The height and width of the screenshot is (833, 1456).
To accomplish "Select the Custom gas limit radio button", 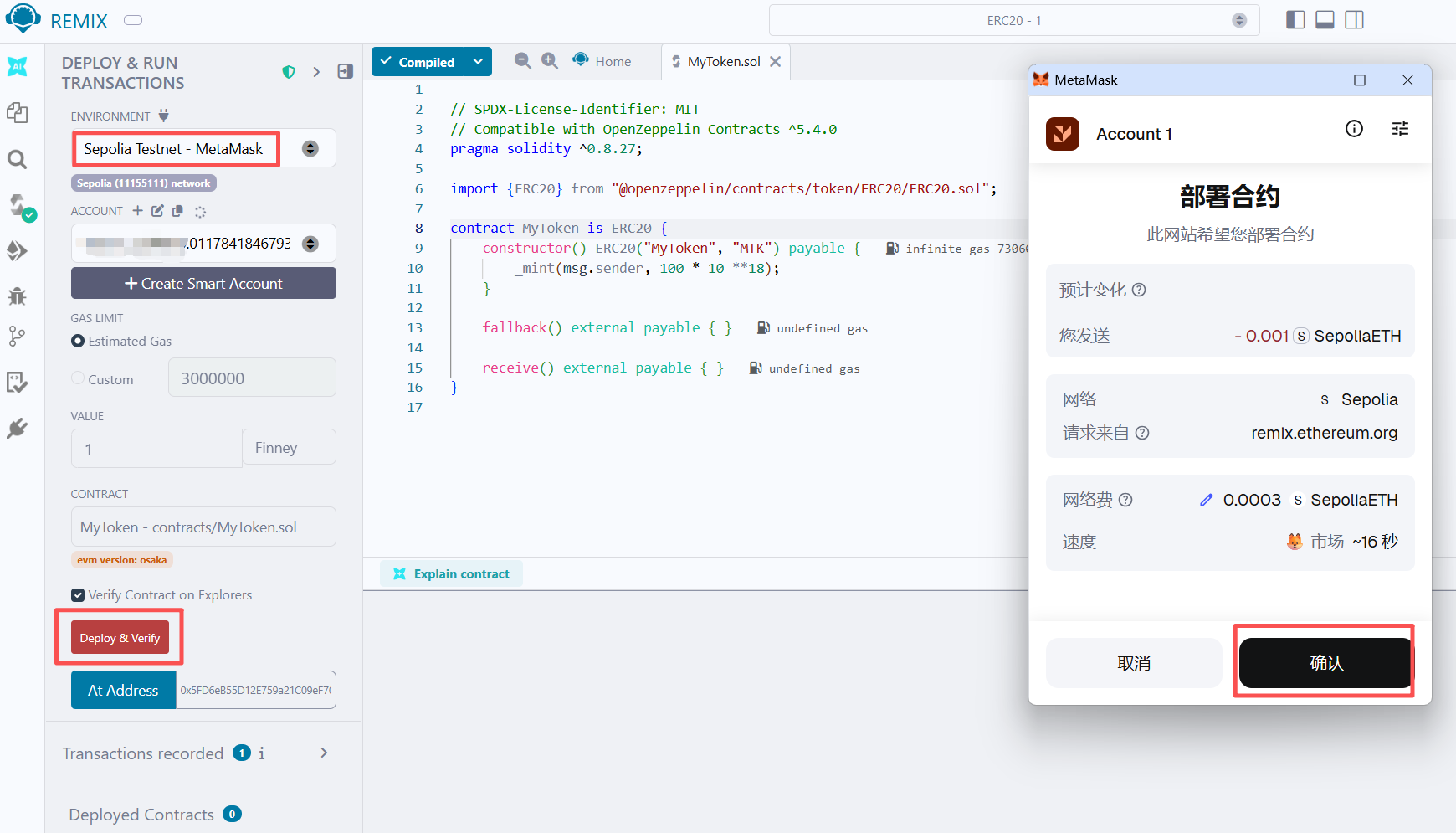I will click(78, 378).
